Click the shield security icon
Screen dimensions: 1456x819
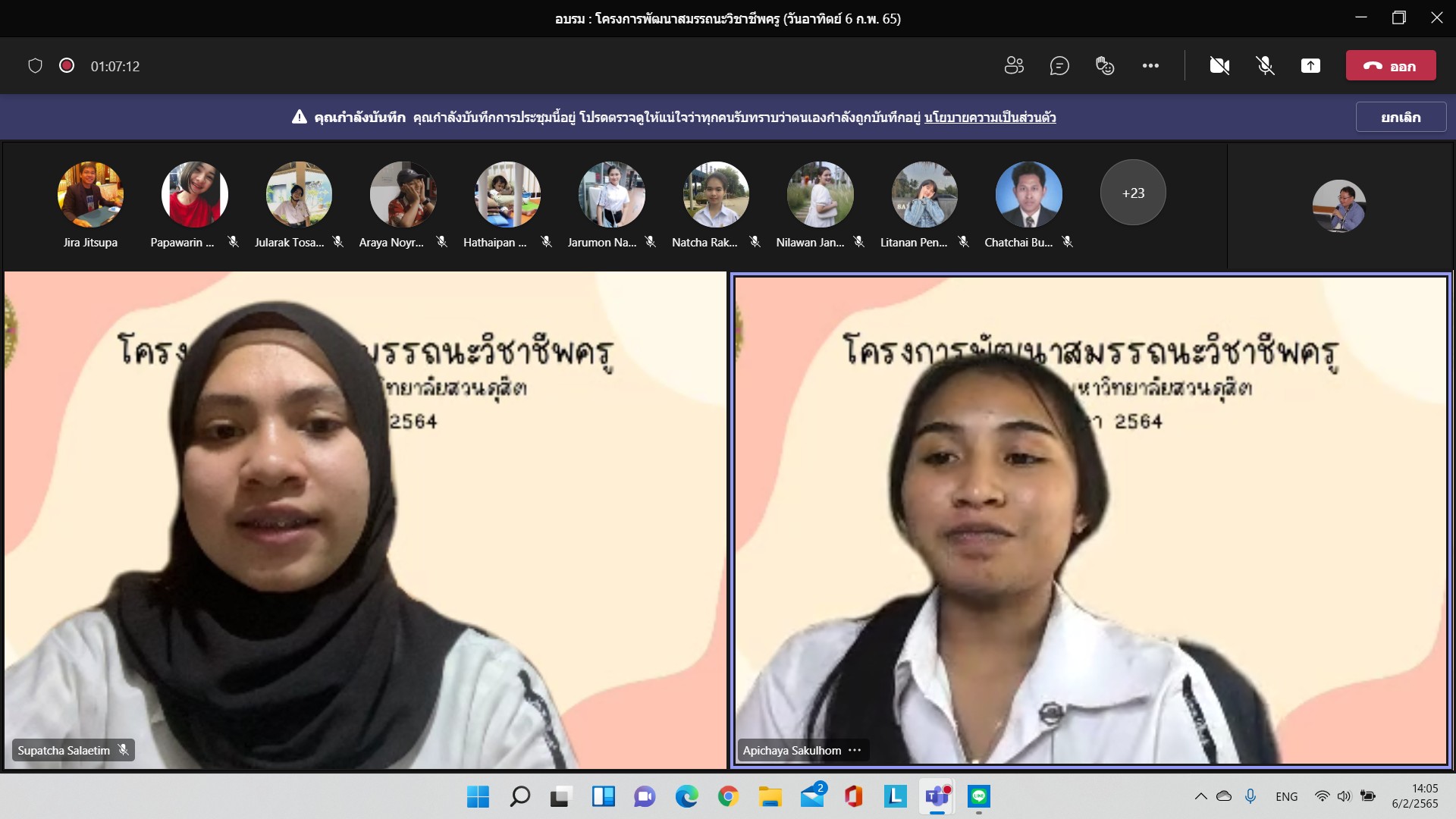click(x=35, y=66)
